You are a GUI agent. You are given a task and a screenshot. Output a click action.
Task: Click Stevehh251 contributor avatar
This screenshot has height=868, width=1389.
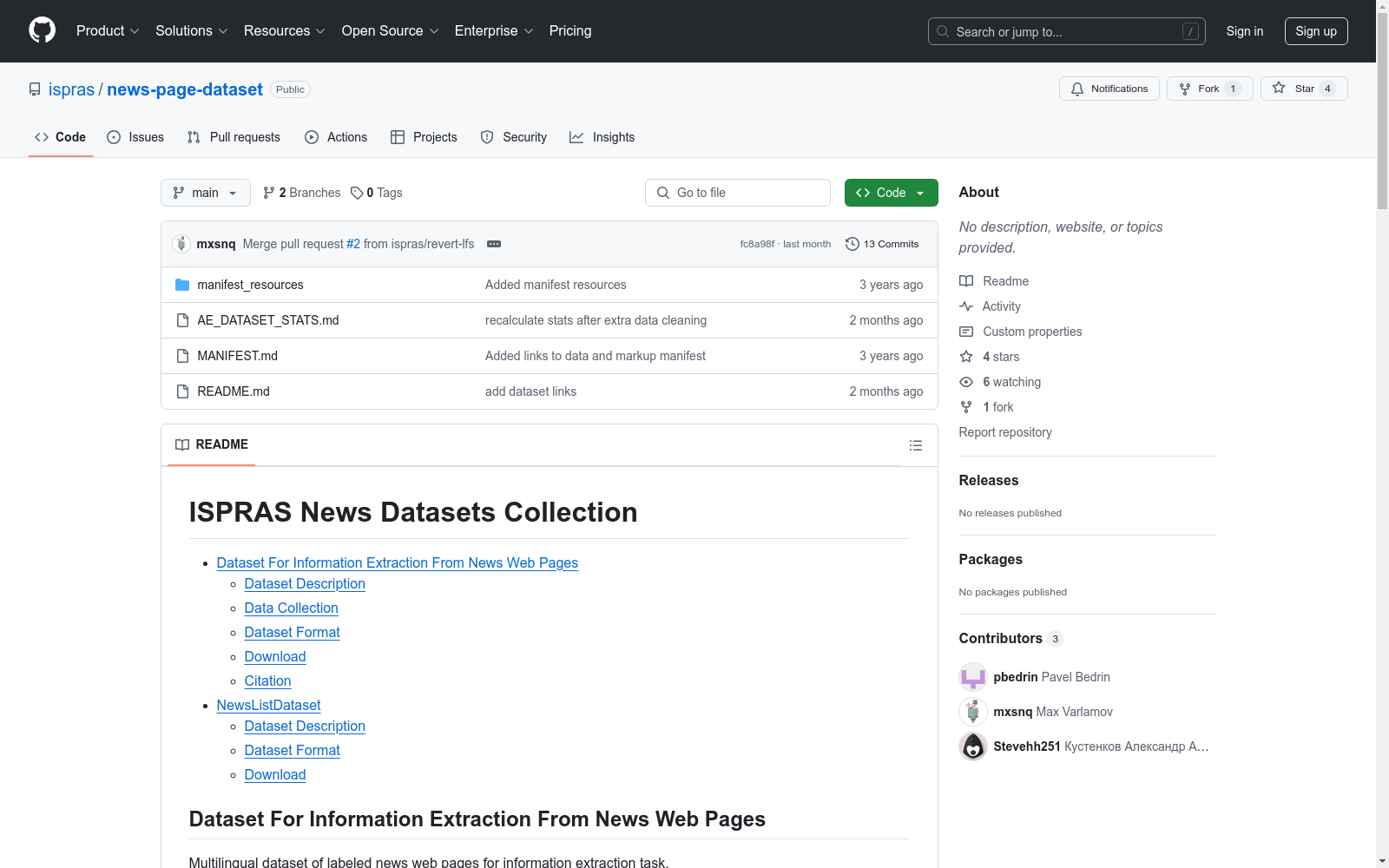[x=973, y=746]
